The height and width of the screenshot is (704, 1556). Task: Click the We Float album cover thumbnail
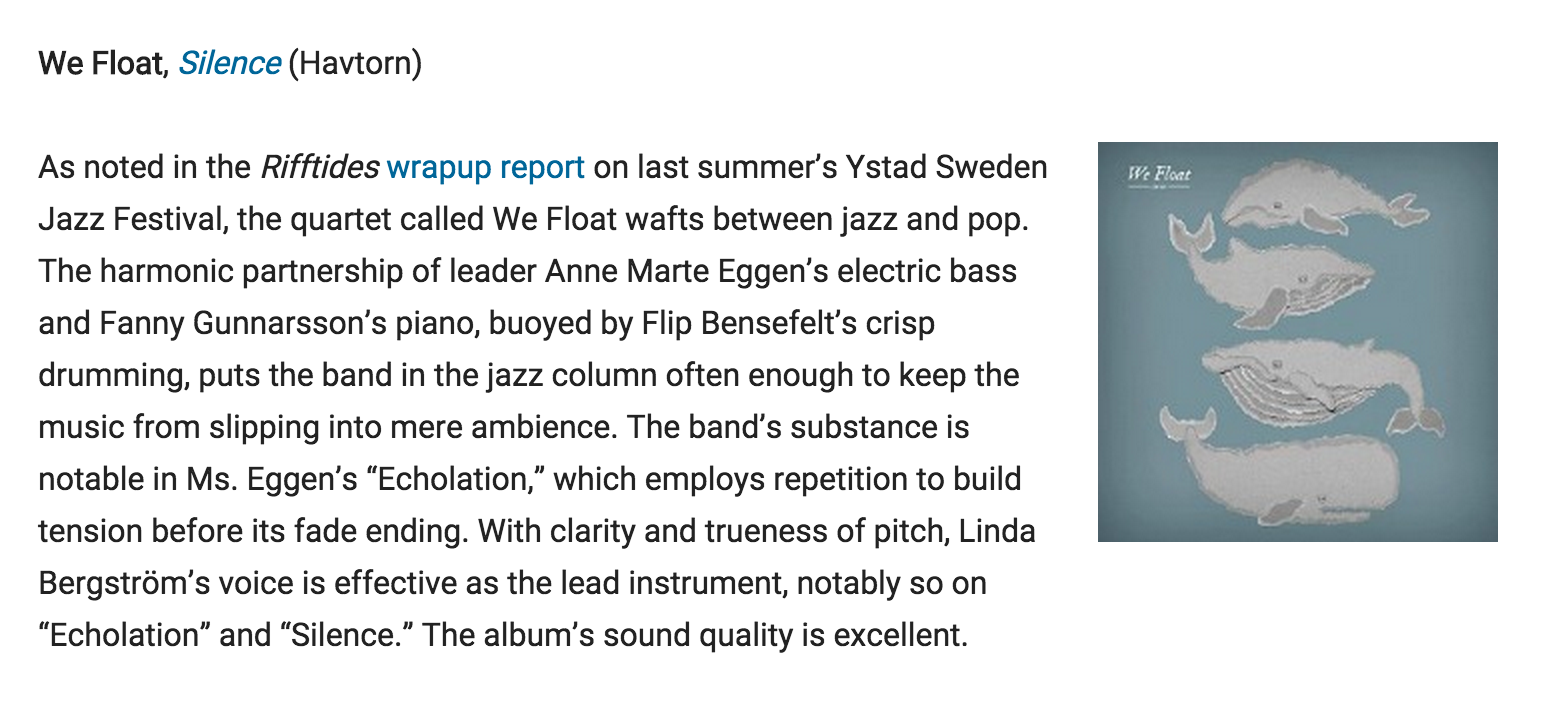click(x=1297, y=342)
